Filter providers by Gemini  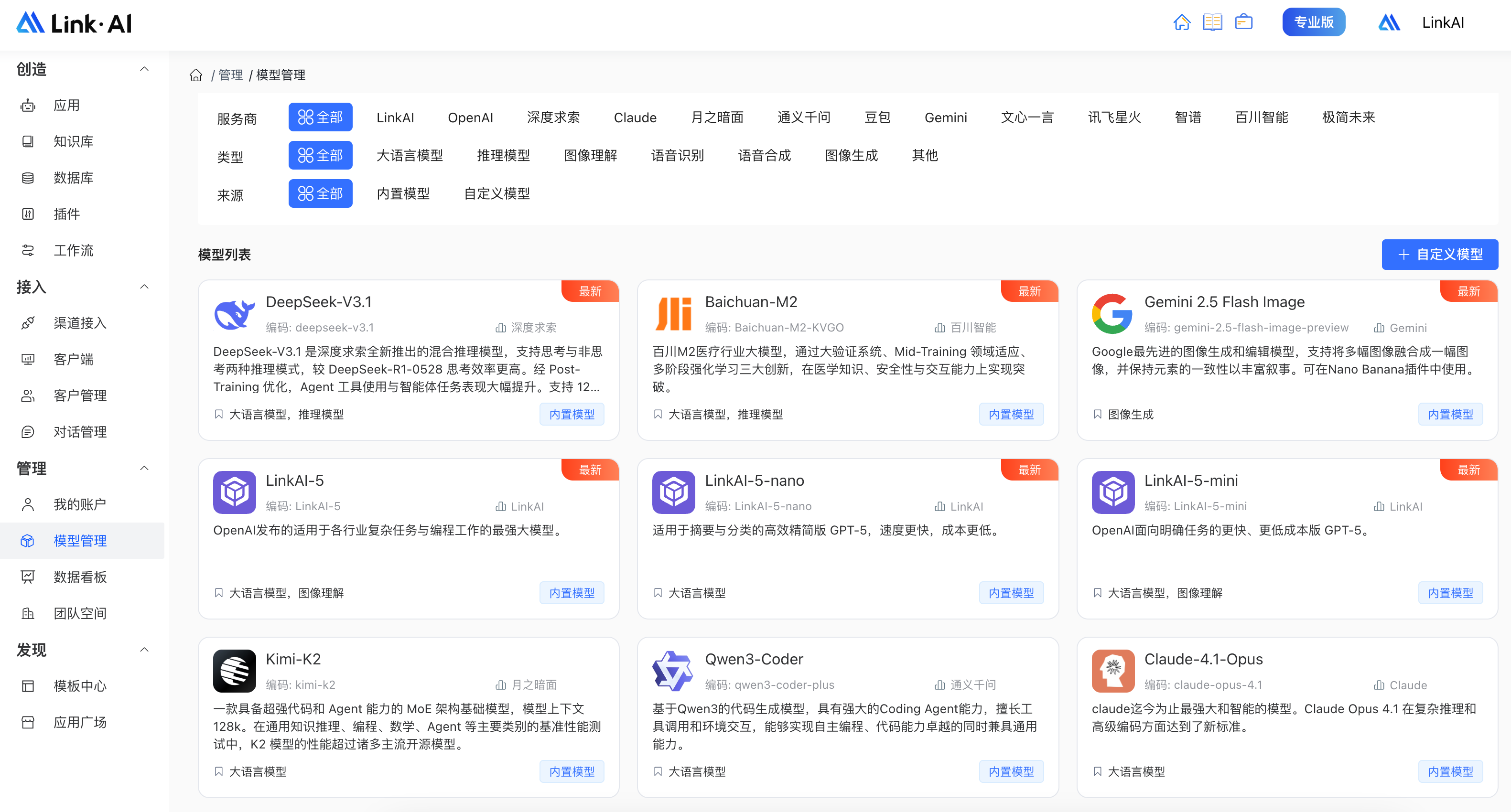946,117
